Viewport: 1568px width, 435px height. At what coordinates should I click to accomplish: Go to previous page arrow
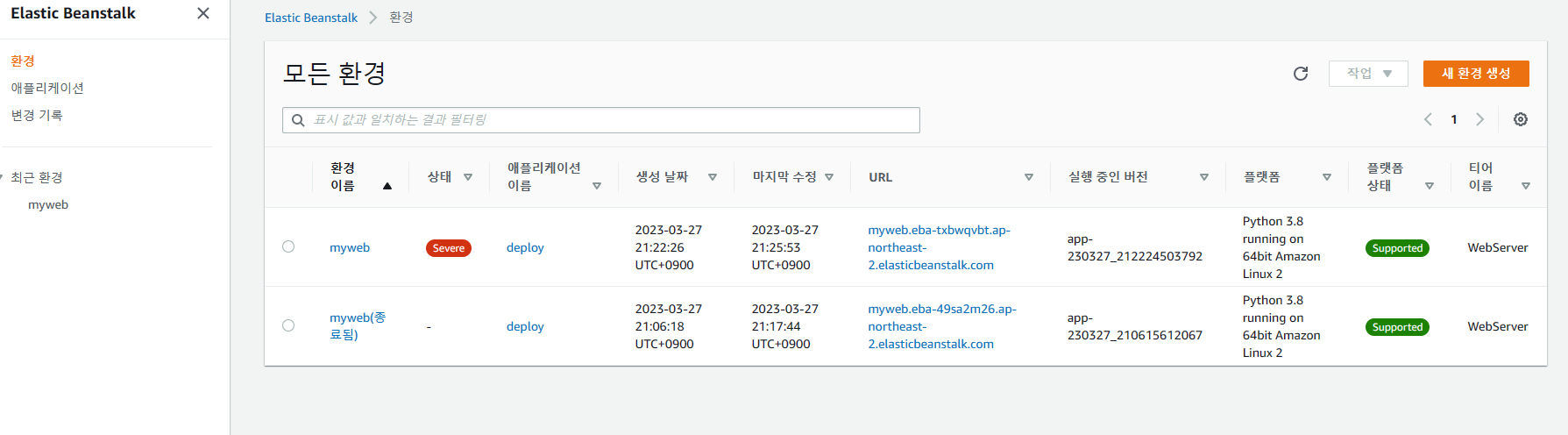pos(1428,119)
